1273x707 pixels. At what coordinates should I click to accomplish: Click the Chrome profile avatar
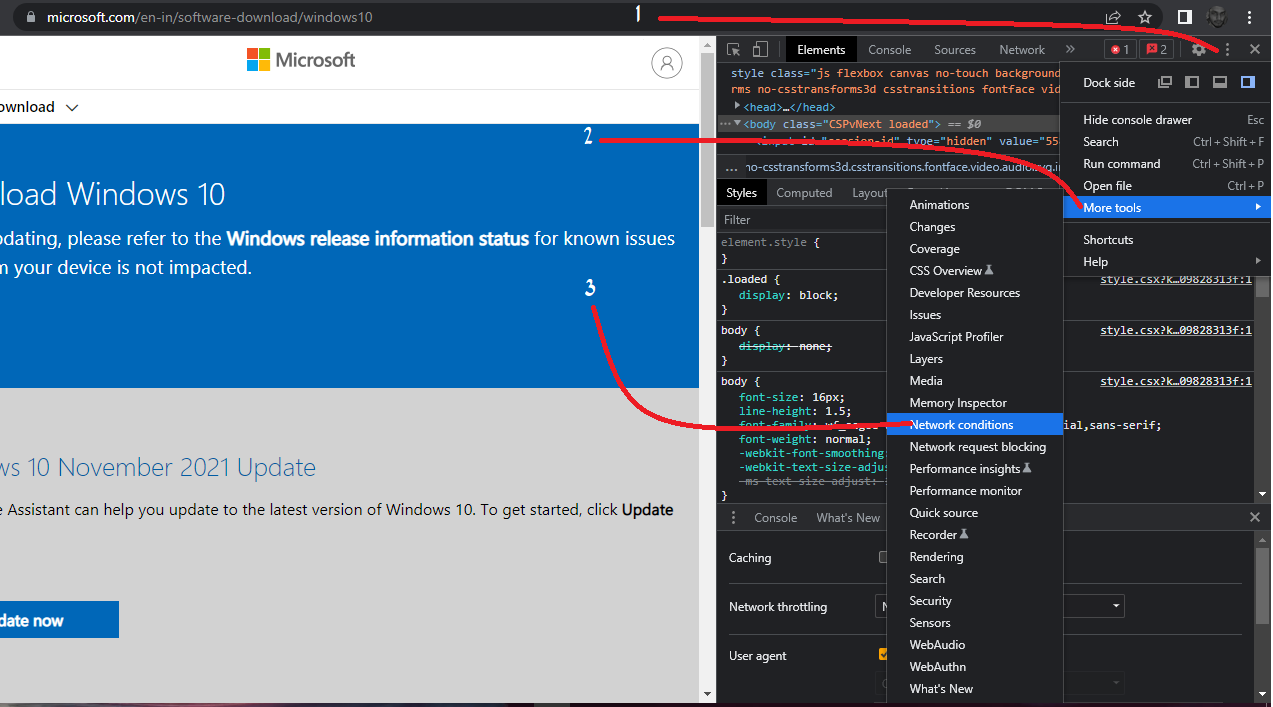pyautogui.click(x=1216, y=17)
